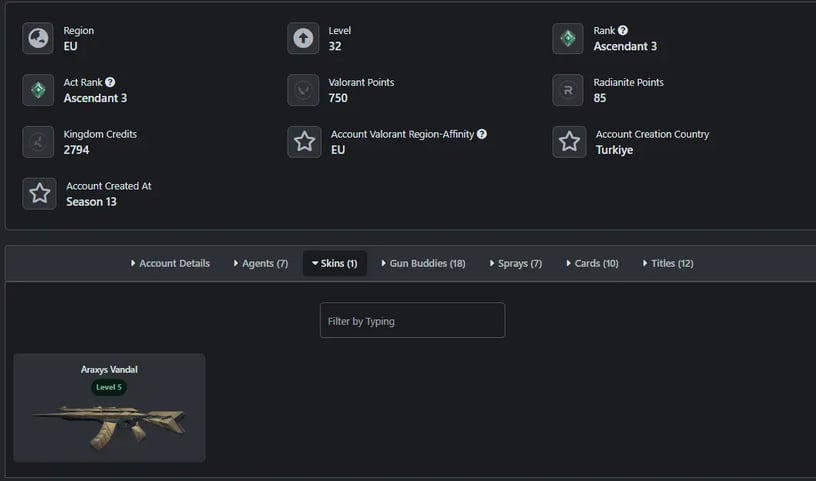The height and width of the screenshot is (481, 816).
Task: Click the Region-Affinity star icon
Action: [304, 142]
